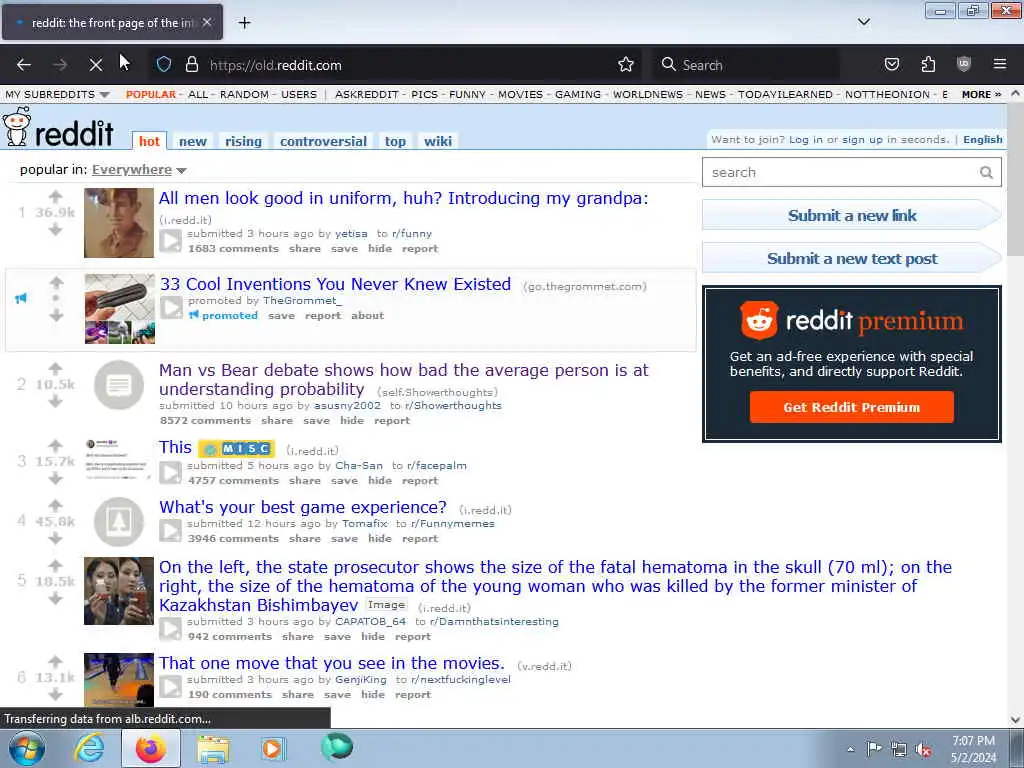This screenshot has height=768, width=1024.
Task: Open WORLDNEWS in the top bar
Action: click(648, 95)
